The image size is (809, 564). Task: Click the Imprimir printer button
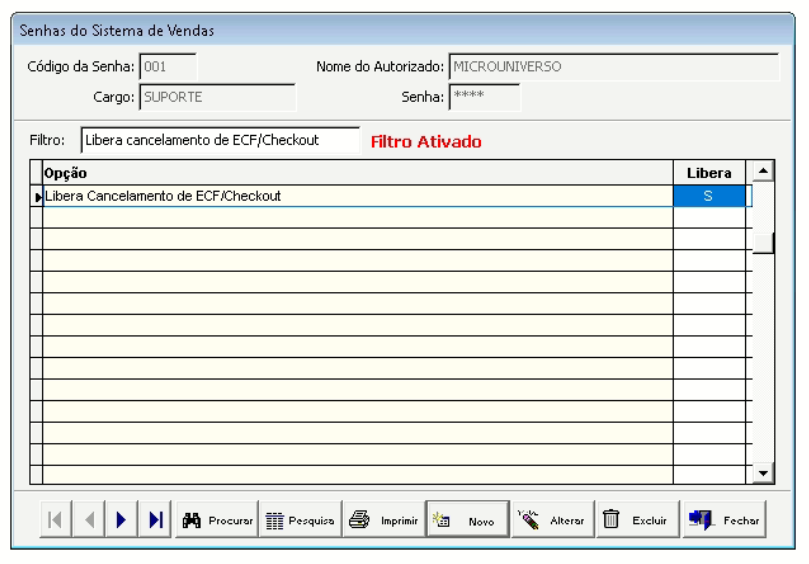pos(384,520)
